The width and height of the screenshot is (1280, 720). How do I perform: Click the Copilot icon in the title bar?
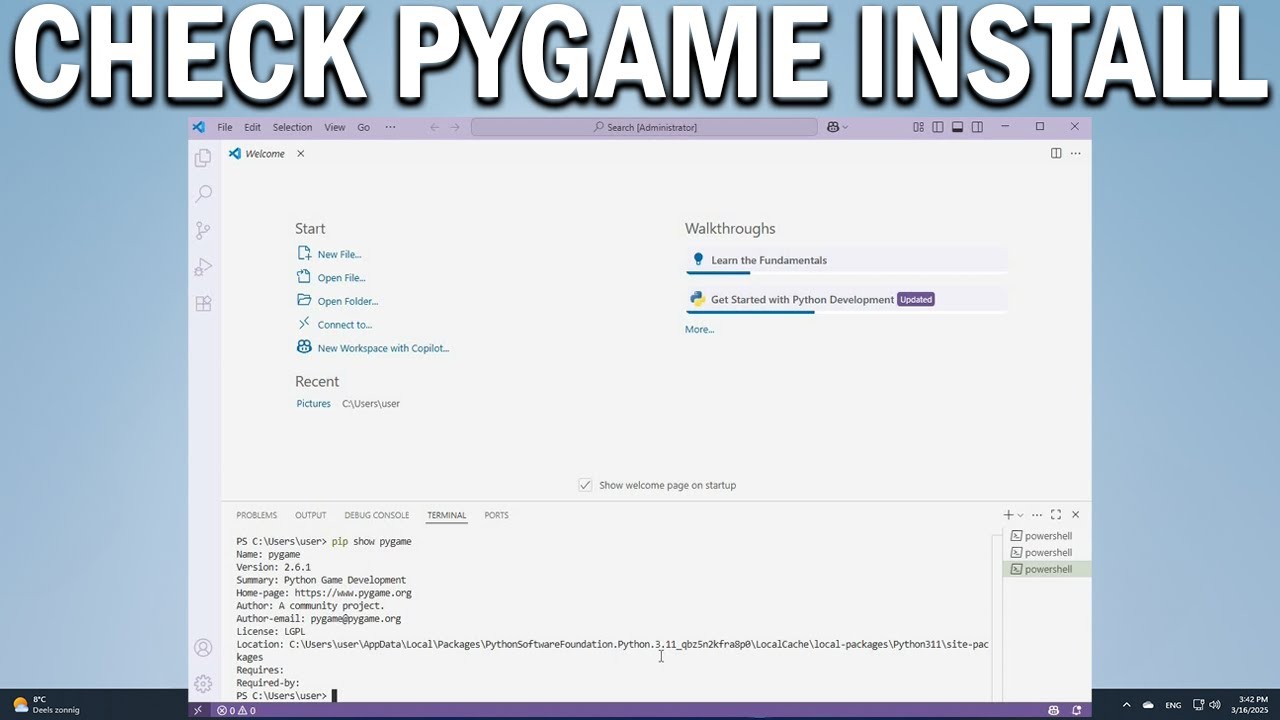coord(832,127)
